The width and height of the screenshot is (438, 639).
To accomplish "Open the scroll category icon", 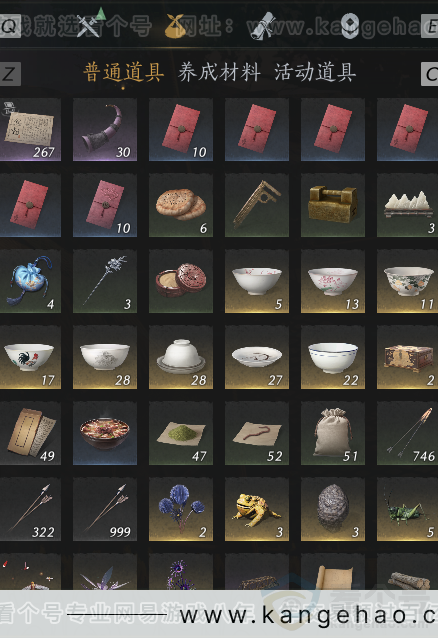I will pyautogui.click(x=262, y=26).
